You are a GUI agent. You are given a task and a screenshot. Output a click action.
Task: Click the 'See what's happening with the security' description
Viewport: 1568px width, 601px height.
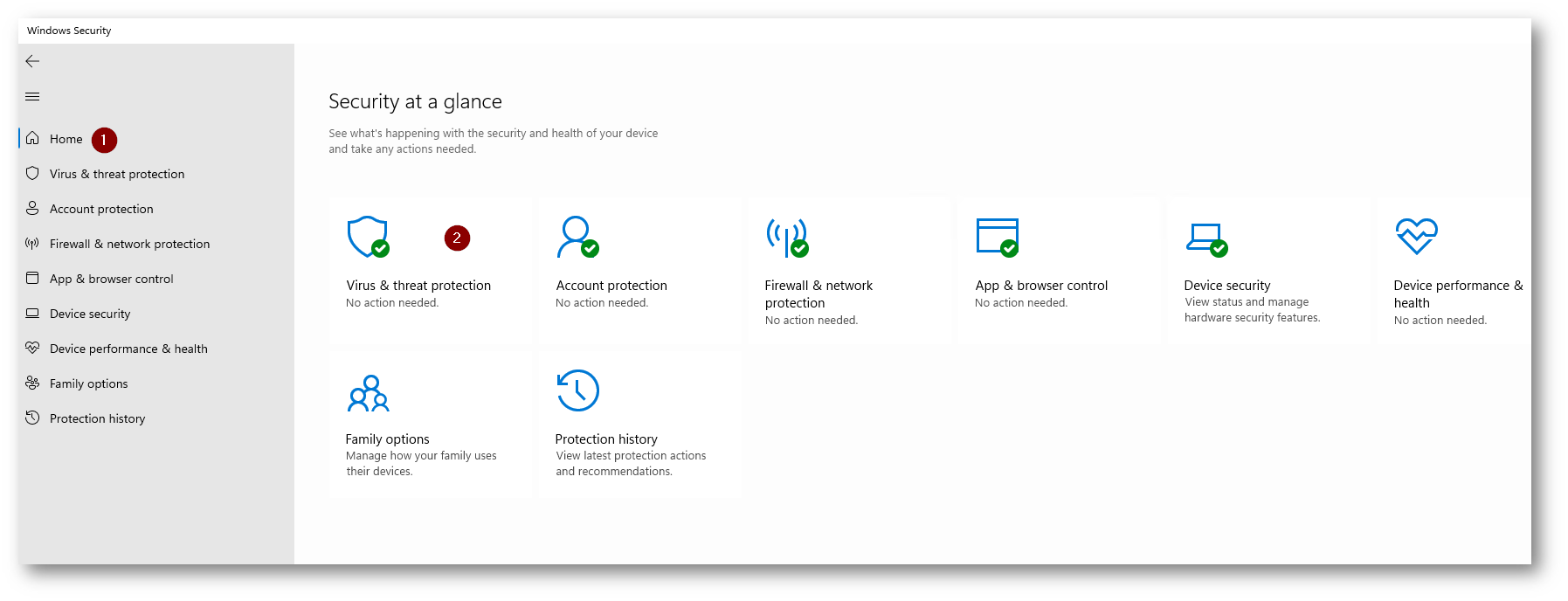point(494,142)
